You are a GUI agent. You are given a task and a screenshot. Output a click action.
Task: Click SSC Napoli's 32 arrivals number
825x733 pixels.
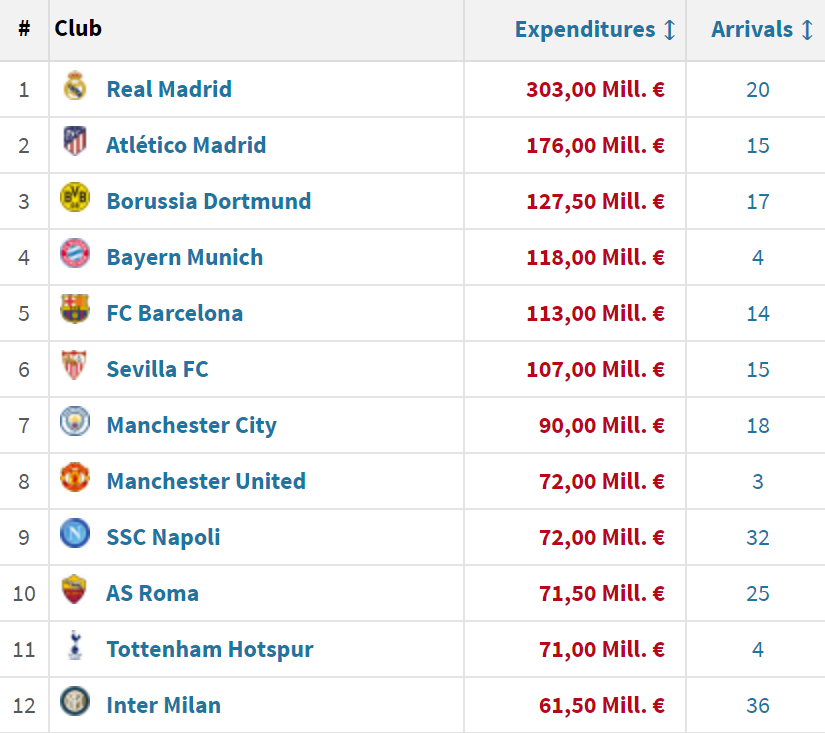pyautogui.click(x=758, y=537)
